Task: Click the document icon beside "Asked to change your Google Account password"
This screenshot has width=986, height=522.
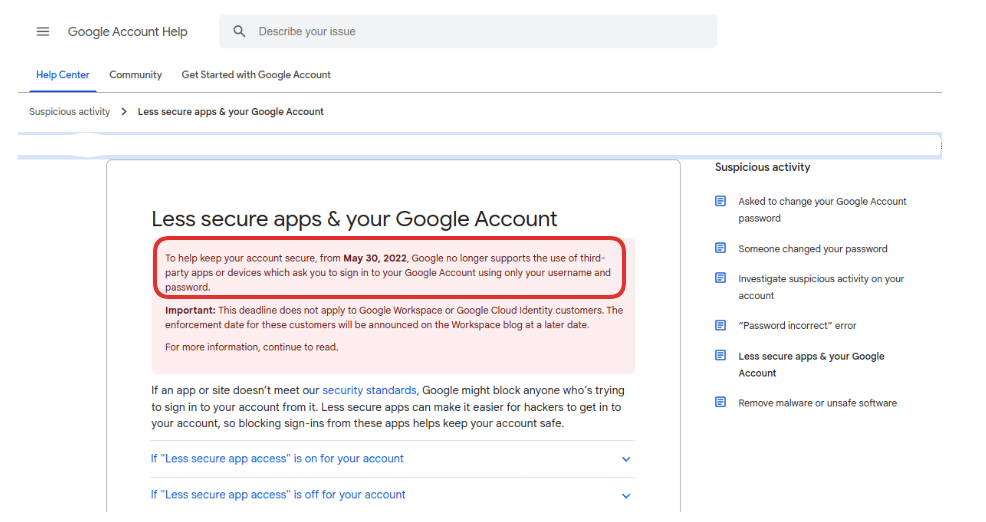Action: (x=720, y=201)
